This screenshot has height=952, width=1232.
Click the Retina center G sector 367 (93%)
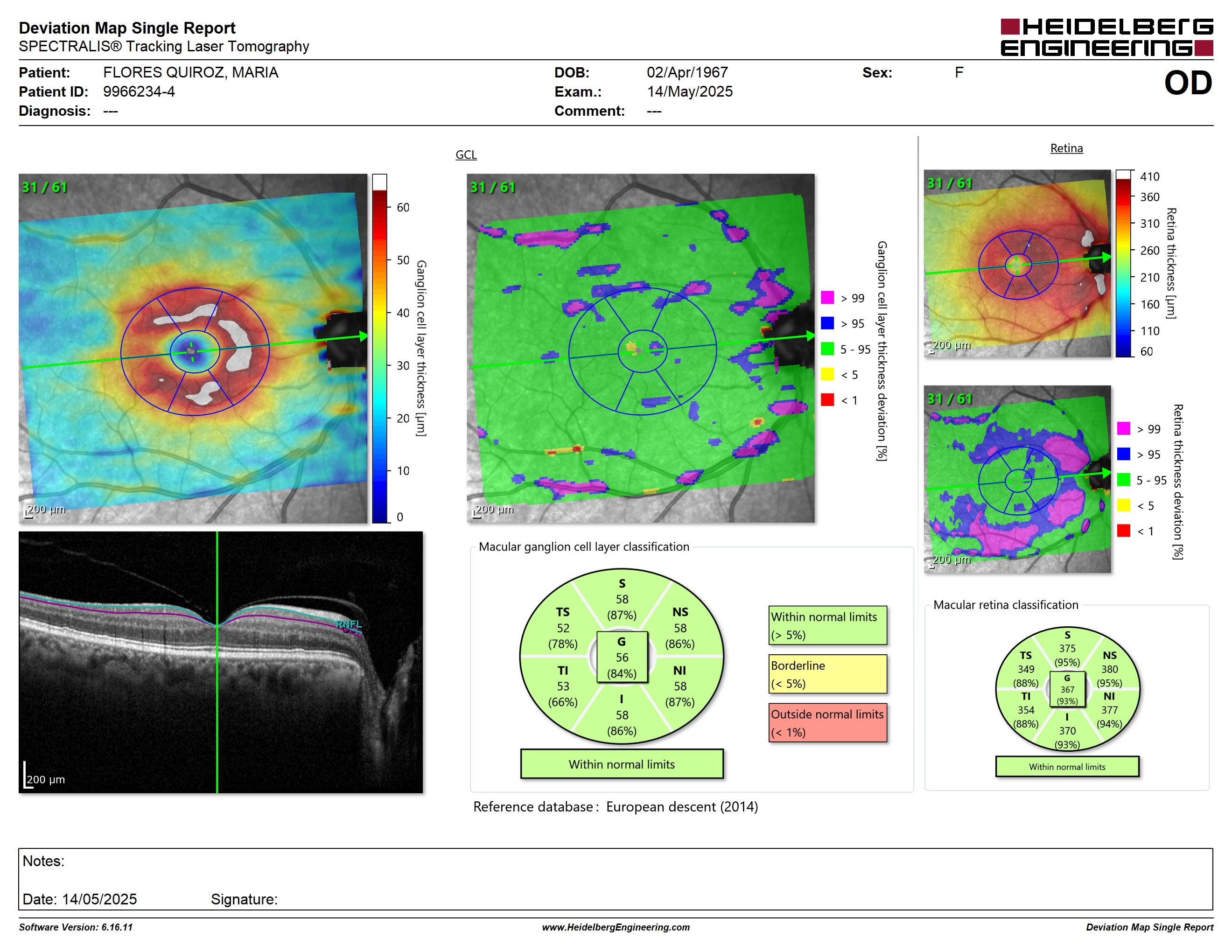[1067, 689]
